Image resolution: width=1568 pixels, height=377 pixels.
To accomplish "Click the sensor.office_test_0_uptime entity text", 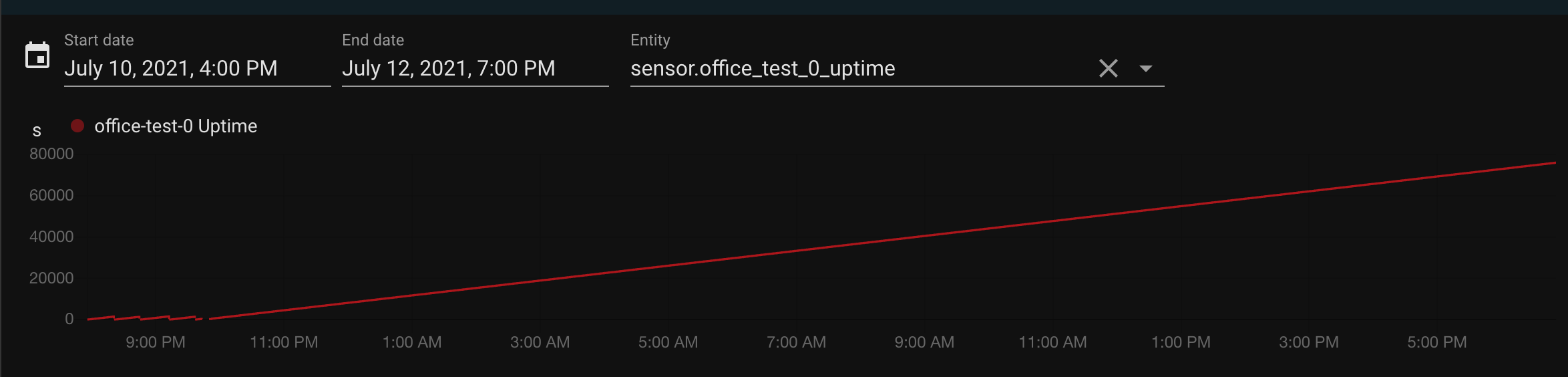I will [x=763, y=68].
